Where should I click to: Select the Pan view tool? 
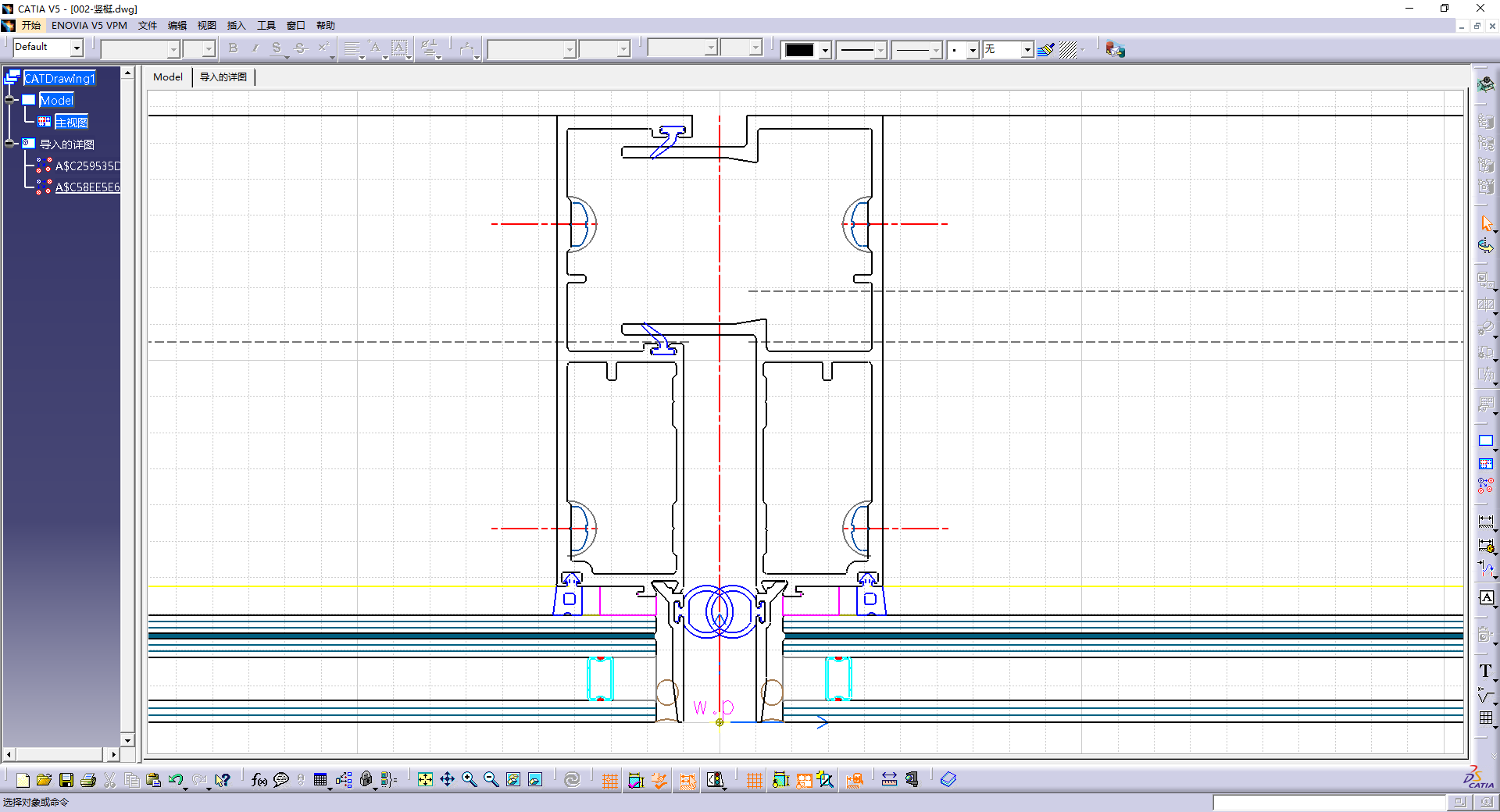pyautogui.click(x=447, y=779)
